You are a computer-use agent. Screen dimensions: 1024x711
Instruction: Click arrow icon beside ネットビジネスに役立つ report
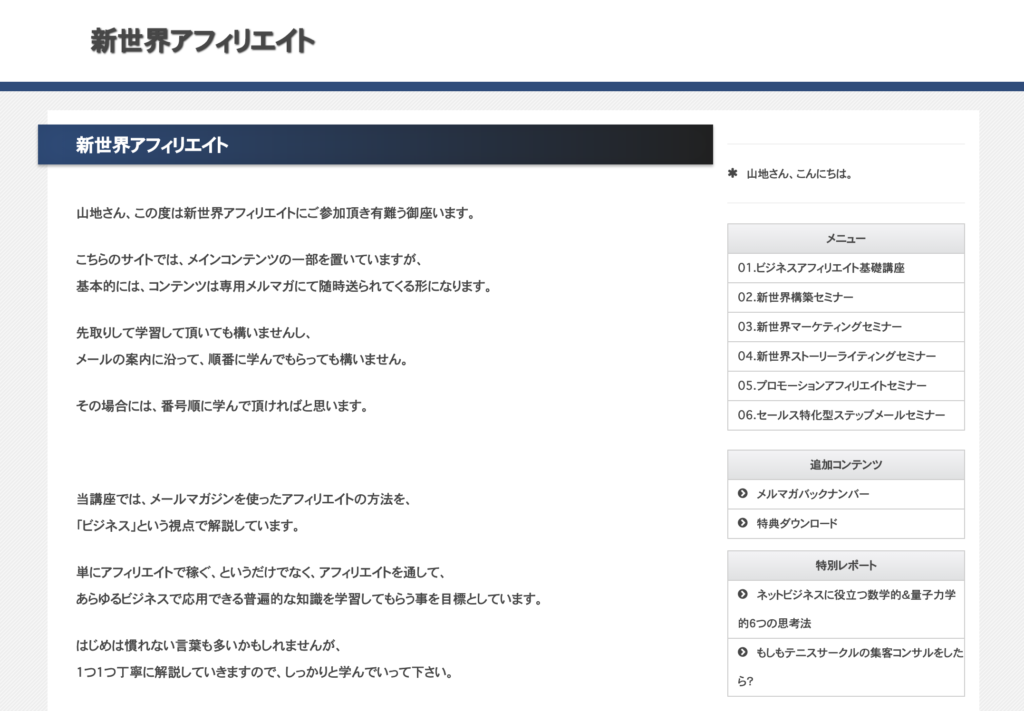(x=743, y=594)
